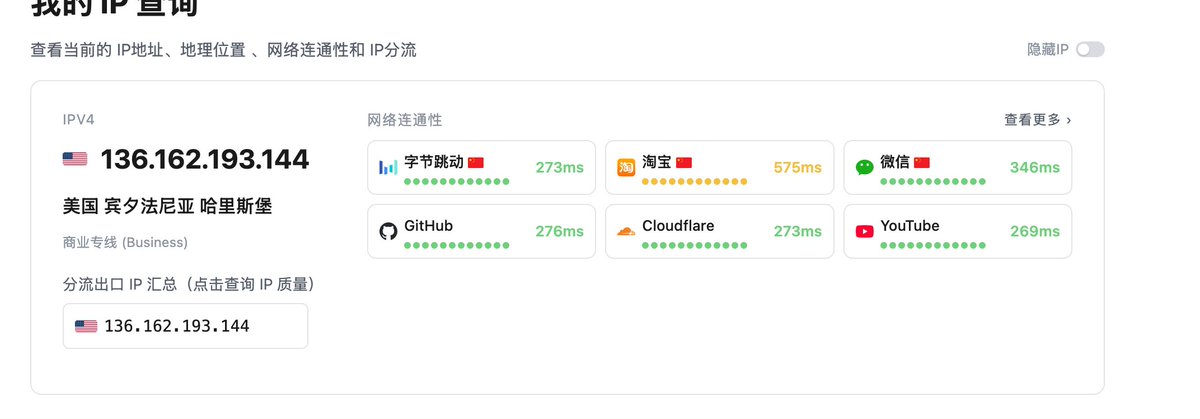
Task: Toggle the 隐藏IP switch
Action: click(x=1090, y=49)
